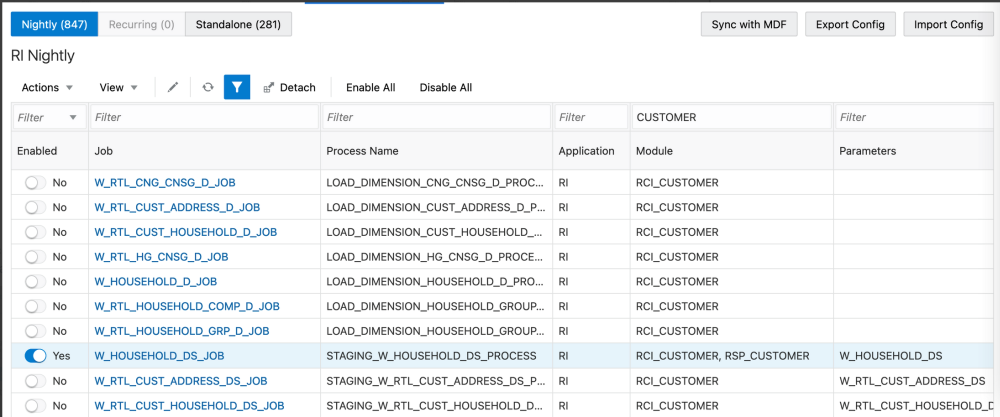
Task: Select the LOAD_DIMENSION_HG_CNSG_D_PROCE... cell
Action: (x=437, y=257)
